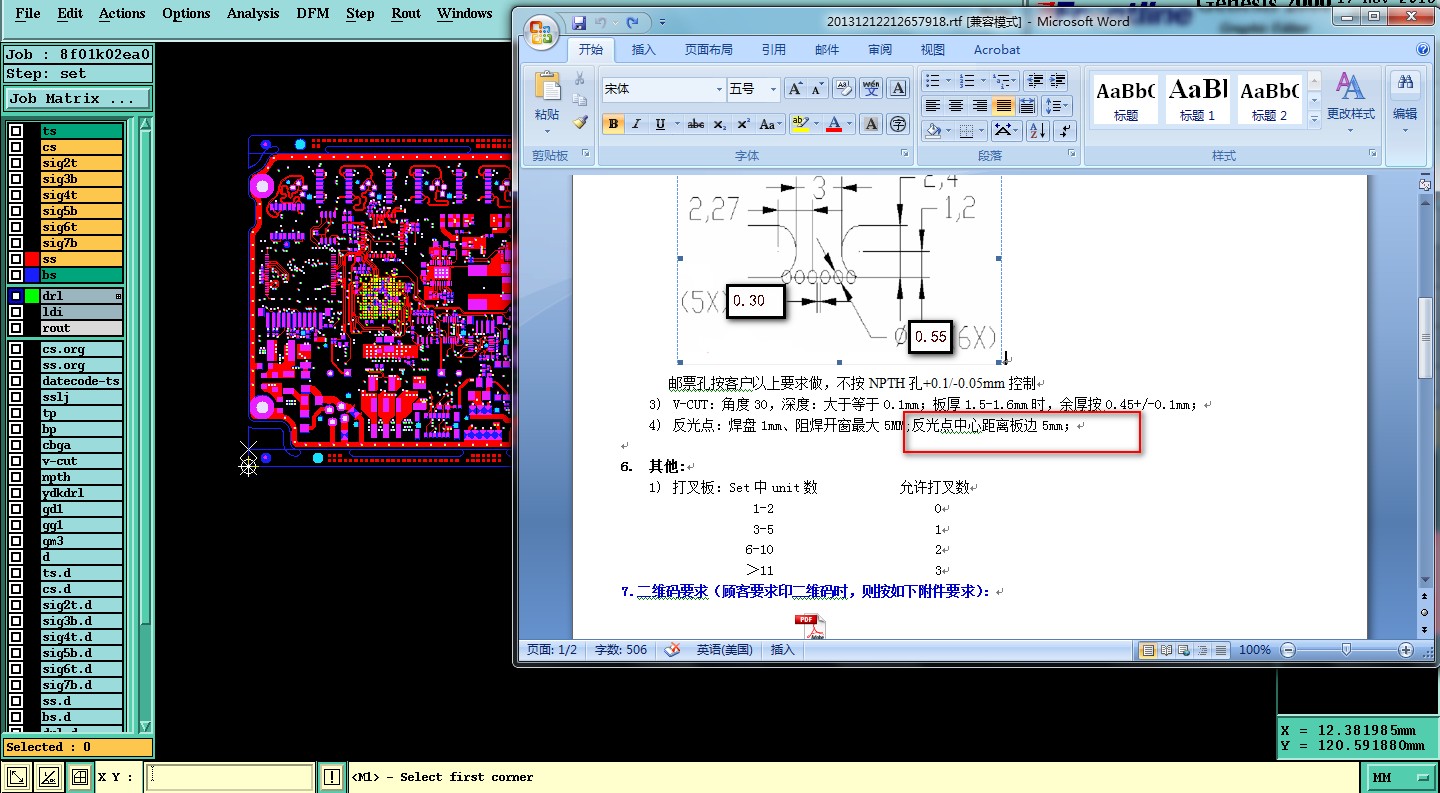
Task: Open the font color dropdown arrow
Action: (849, 124)
